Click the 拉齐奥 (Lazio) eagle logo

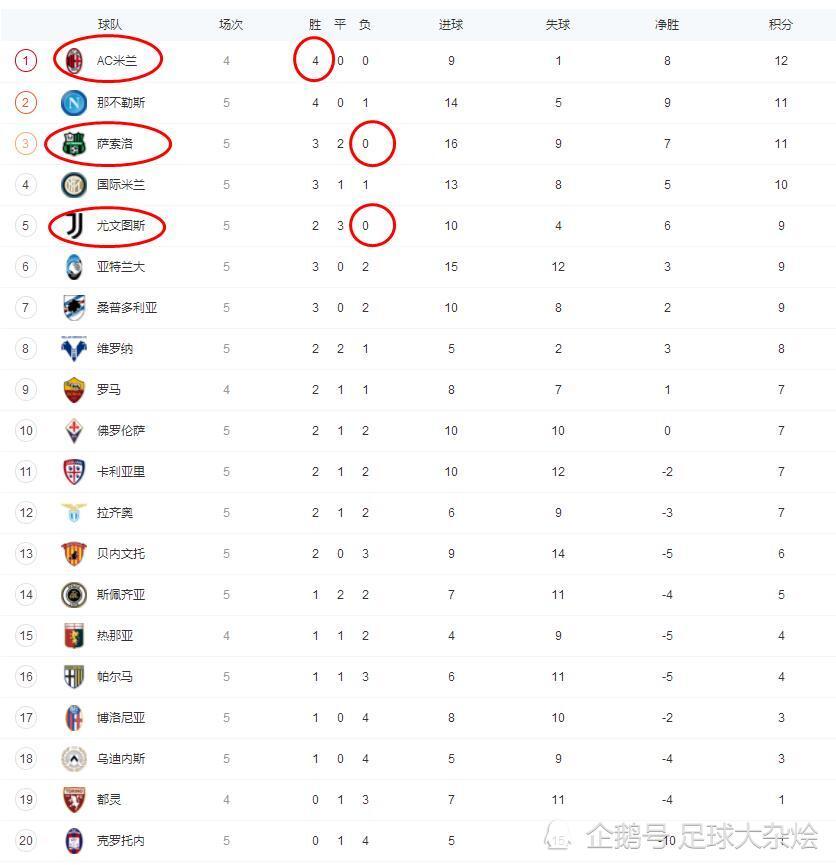point(74,513)
